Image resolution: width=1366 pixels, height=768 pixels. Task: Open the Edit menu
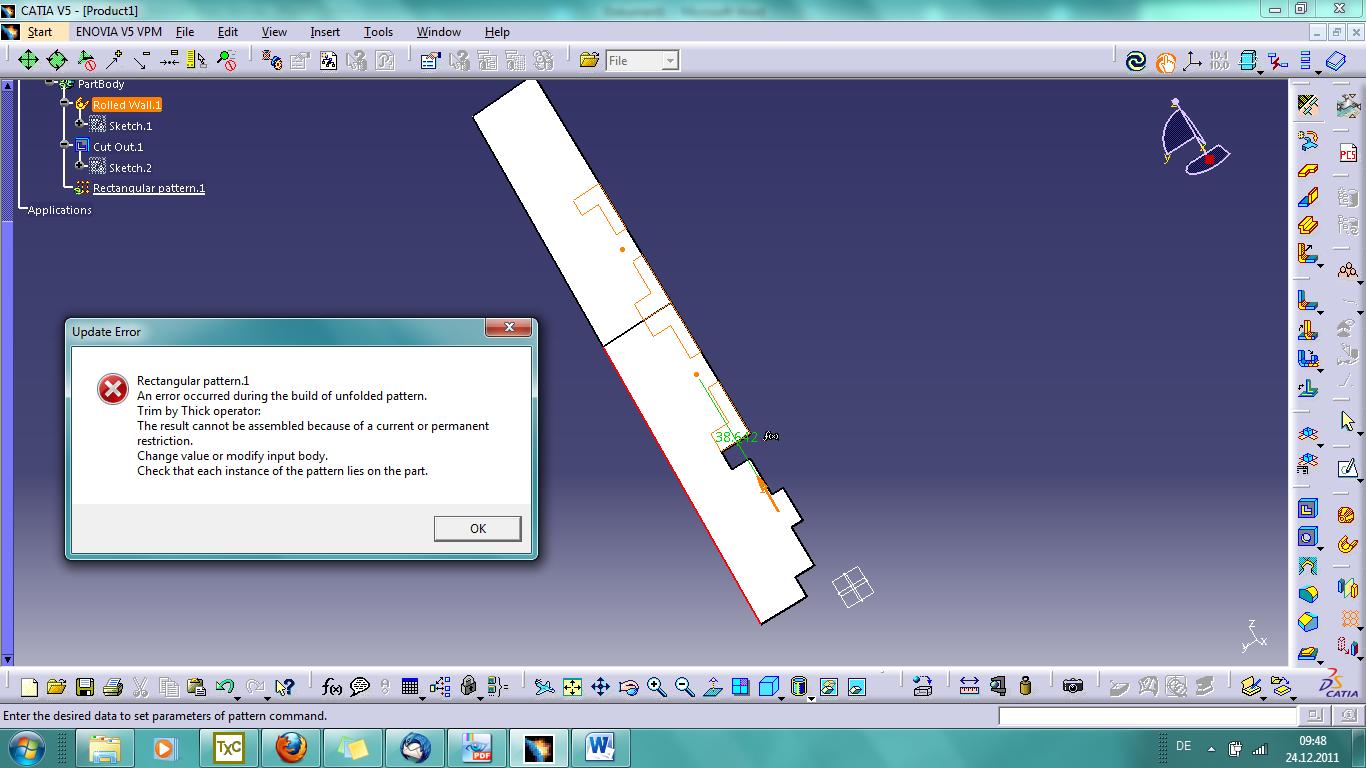click(228, 32)
